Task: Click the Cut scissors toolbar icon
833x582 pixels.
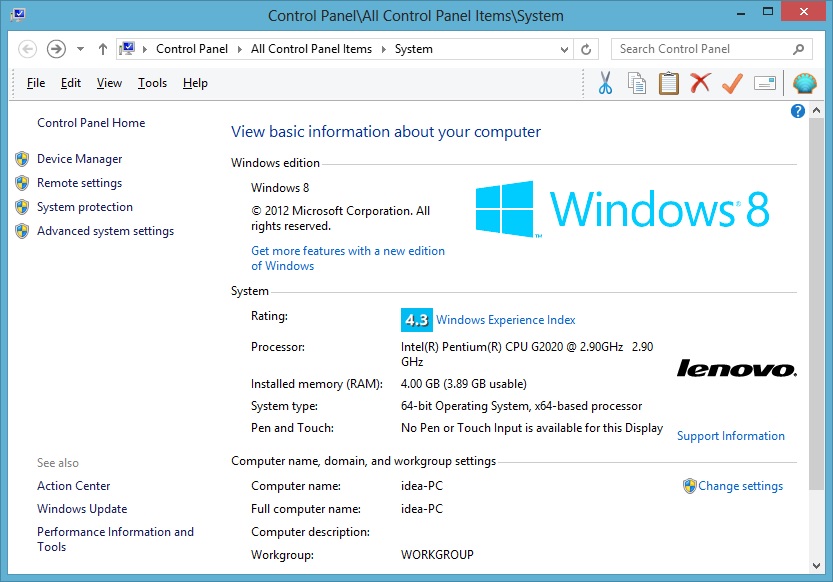Action: click(605, 83)
